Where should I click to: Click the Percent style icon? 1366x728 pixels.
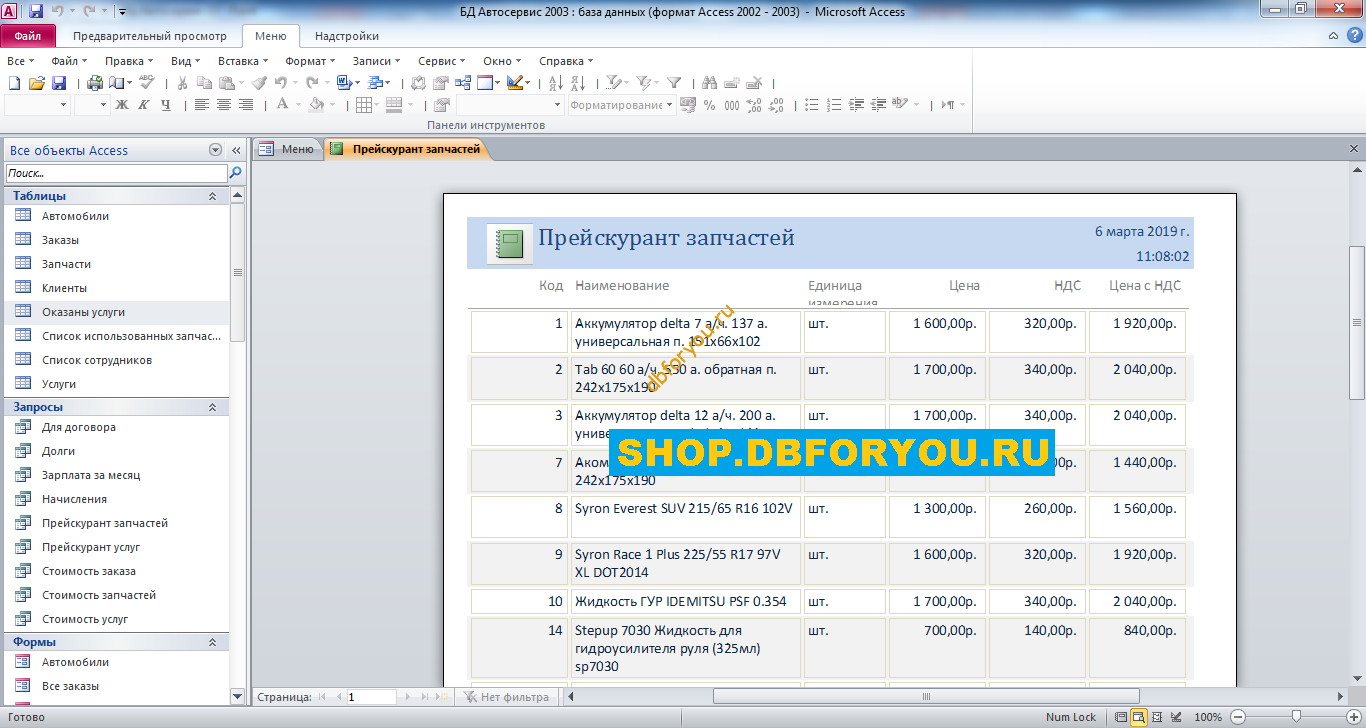710,105
